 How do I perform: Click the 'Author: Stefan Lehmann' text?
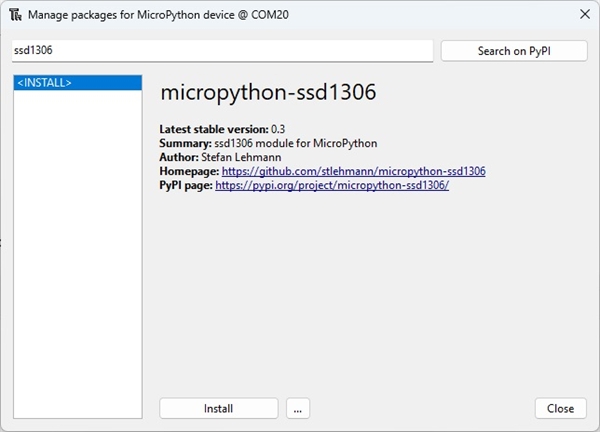pyautogui.click(x=220, y=157)
